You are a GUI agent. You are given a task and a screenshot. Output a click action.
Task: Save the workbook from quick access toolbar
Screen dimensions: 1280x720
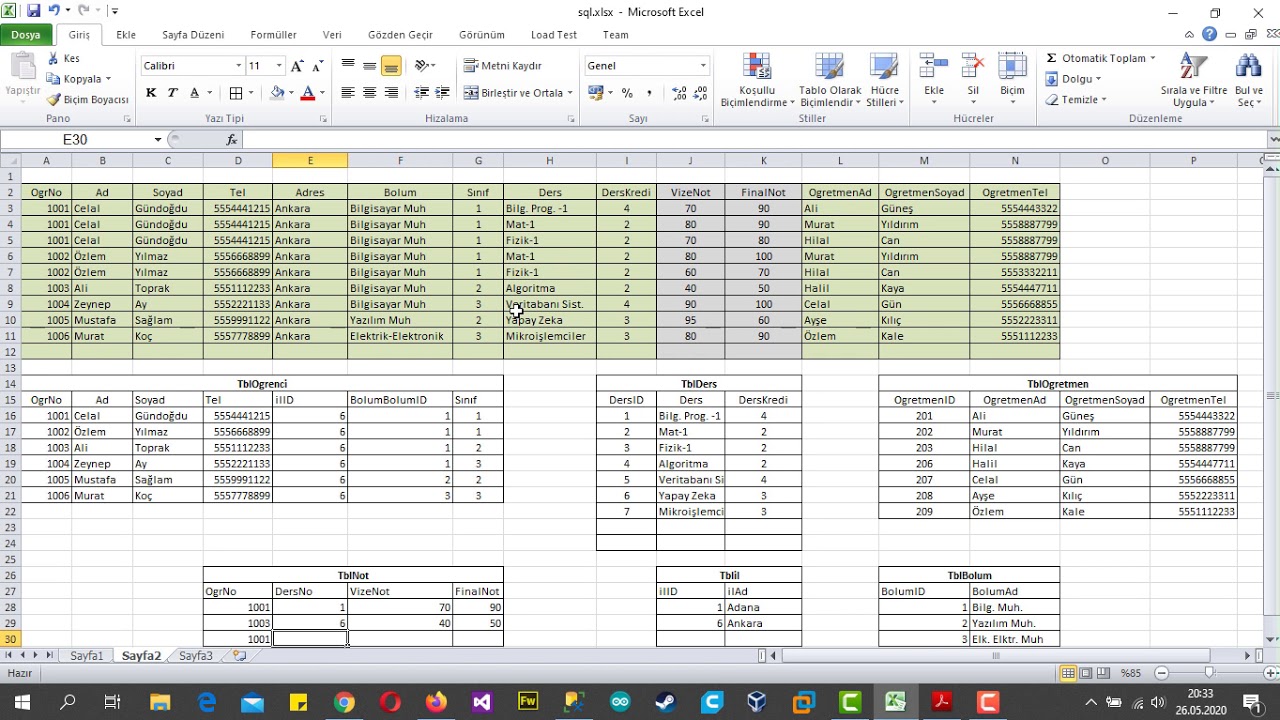click(33, 11)
